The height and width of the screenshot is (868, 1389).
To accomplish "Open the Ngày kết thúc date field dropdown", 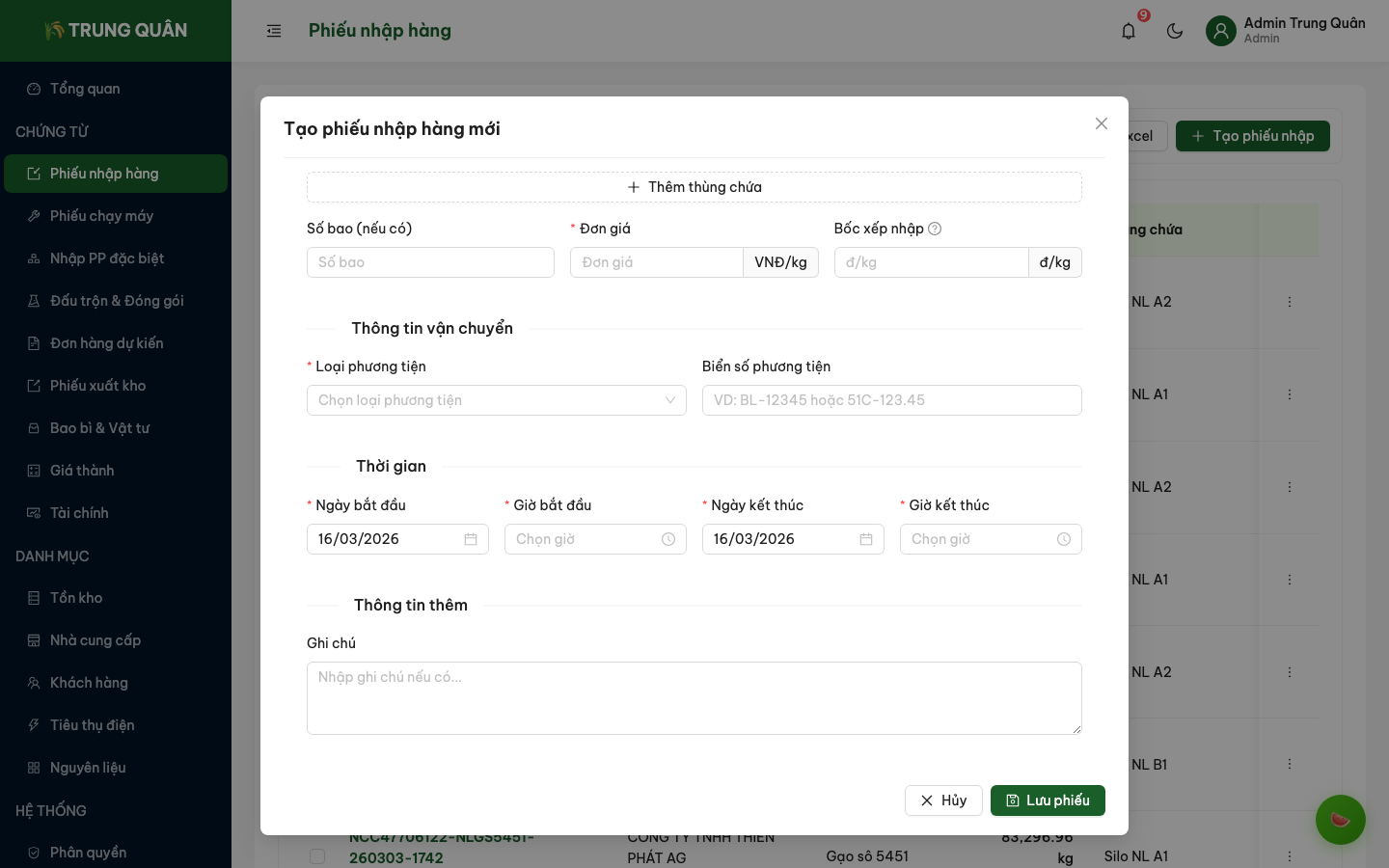I will pyautogui.click(x=793, y=539).
